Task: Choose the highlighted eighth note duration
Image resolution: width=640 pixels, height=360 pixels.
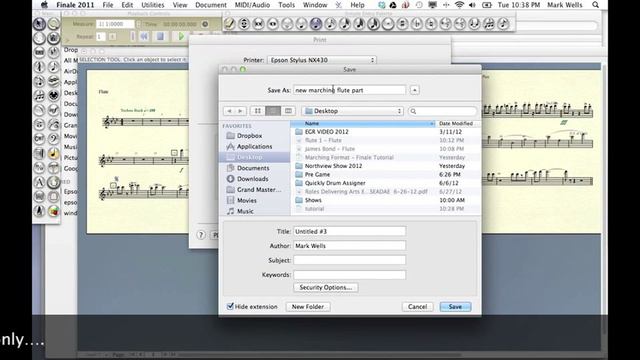Action: [x=316, y=24]
